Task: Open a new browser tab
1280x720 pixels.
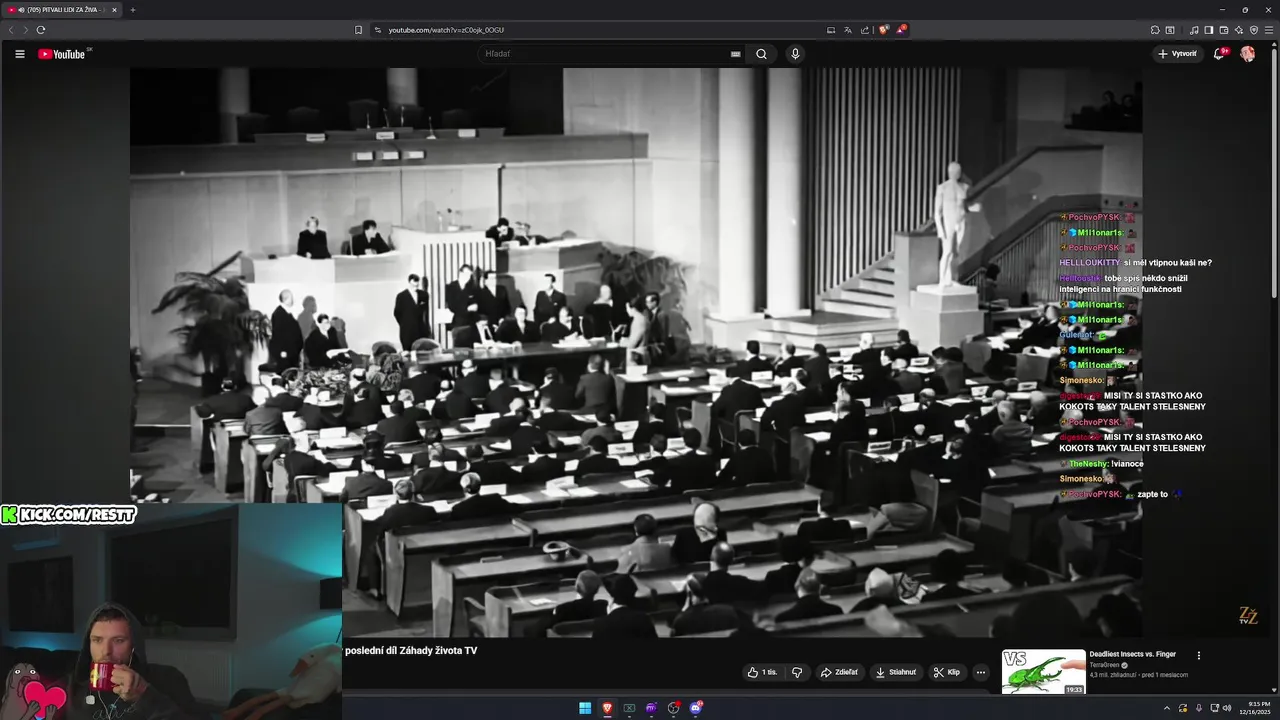Action: pos(132,10)
